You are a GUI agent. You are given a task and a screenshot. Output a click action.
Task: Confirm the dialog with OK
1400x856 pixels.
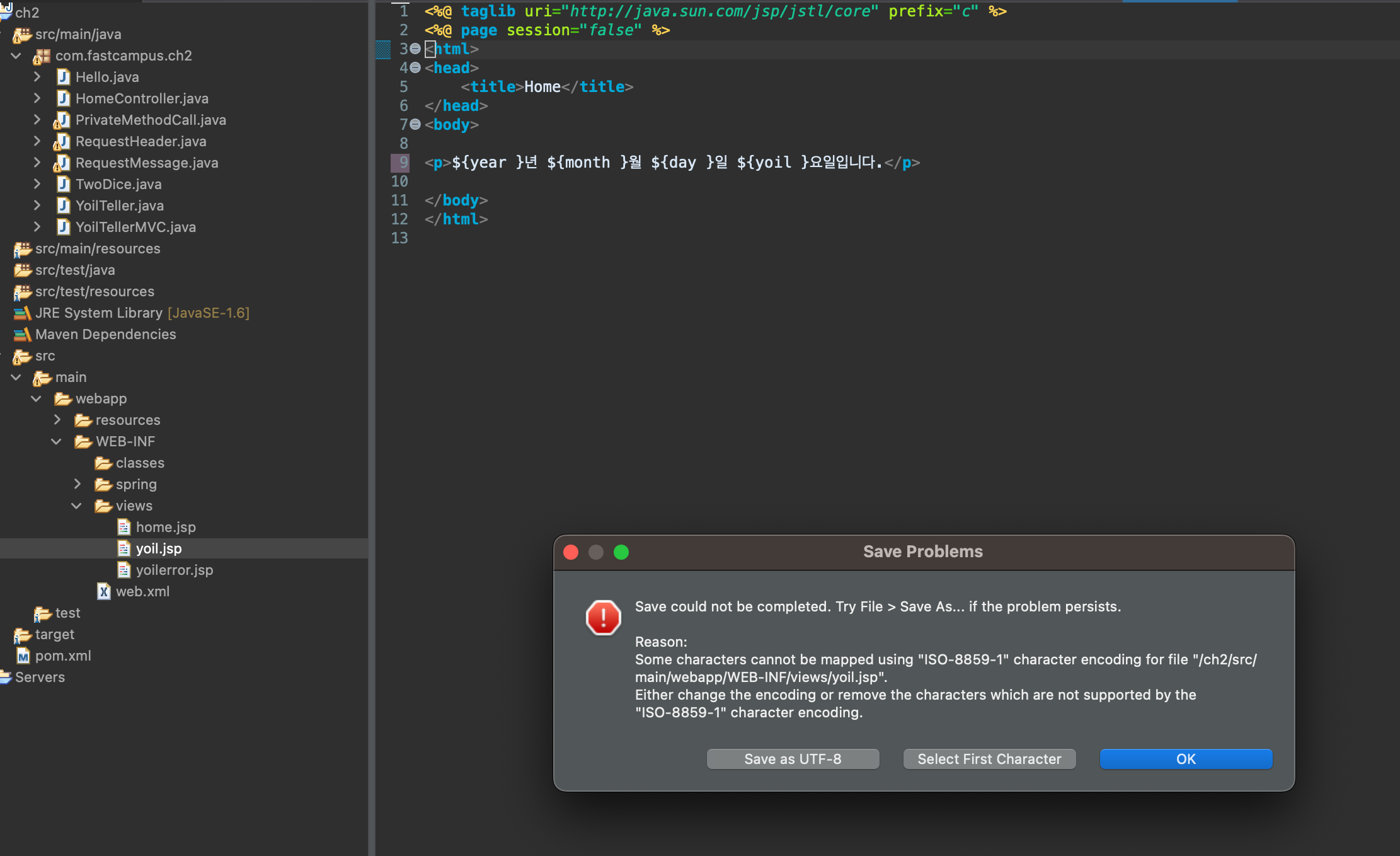(x=1185, y=759)
